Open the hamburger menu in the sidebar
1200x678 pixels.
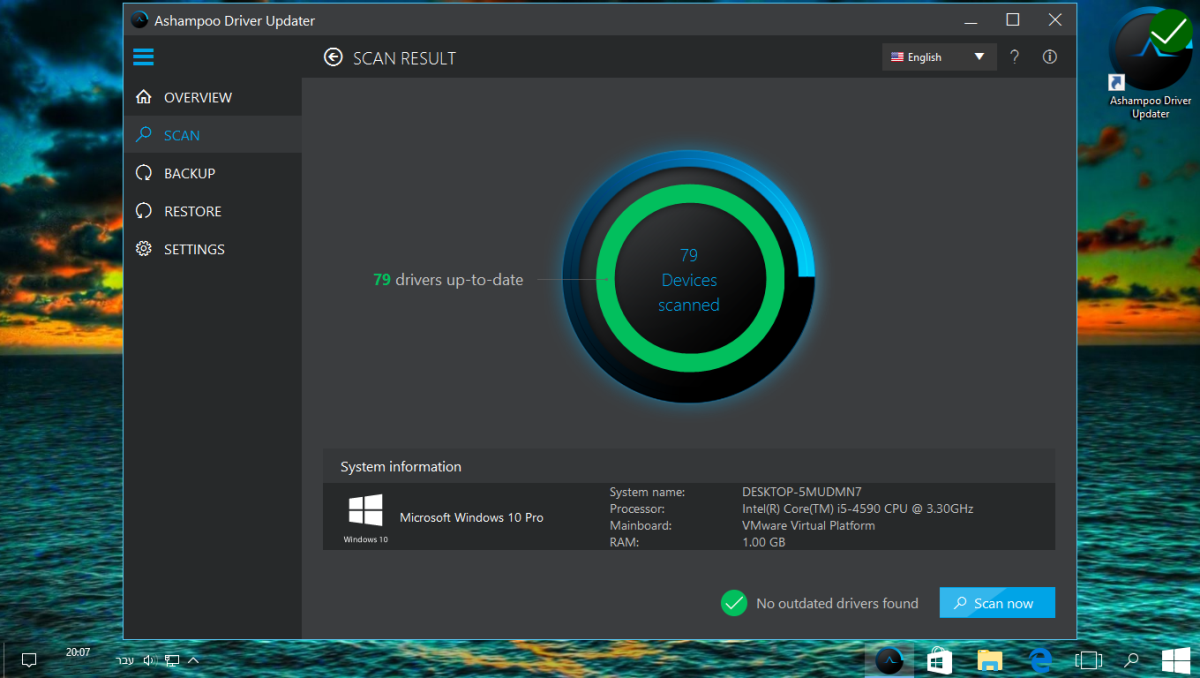[143, 57]
